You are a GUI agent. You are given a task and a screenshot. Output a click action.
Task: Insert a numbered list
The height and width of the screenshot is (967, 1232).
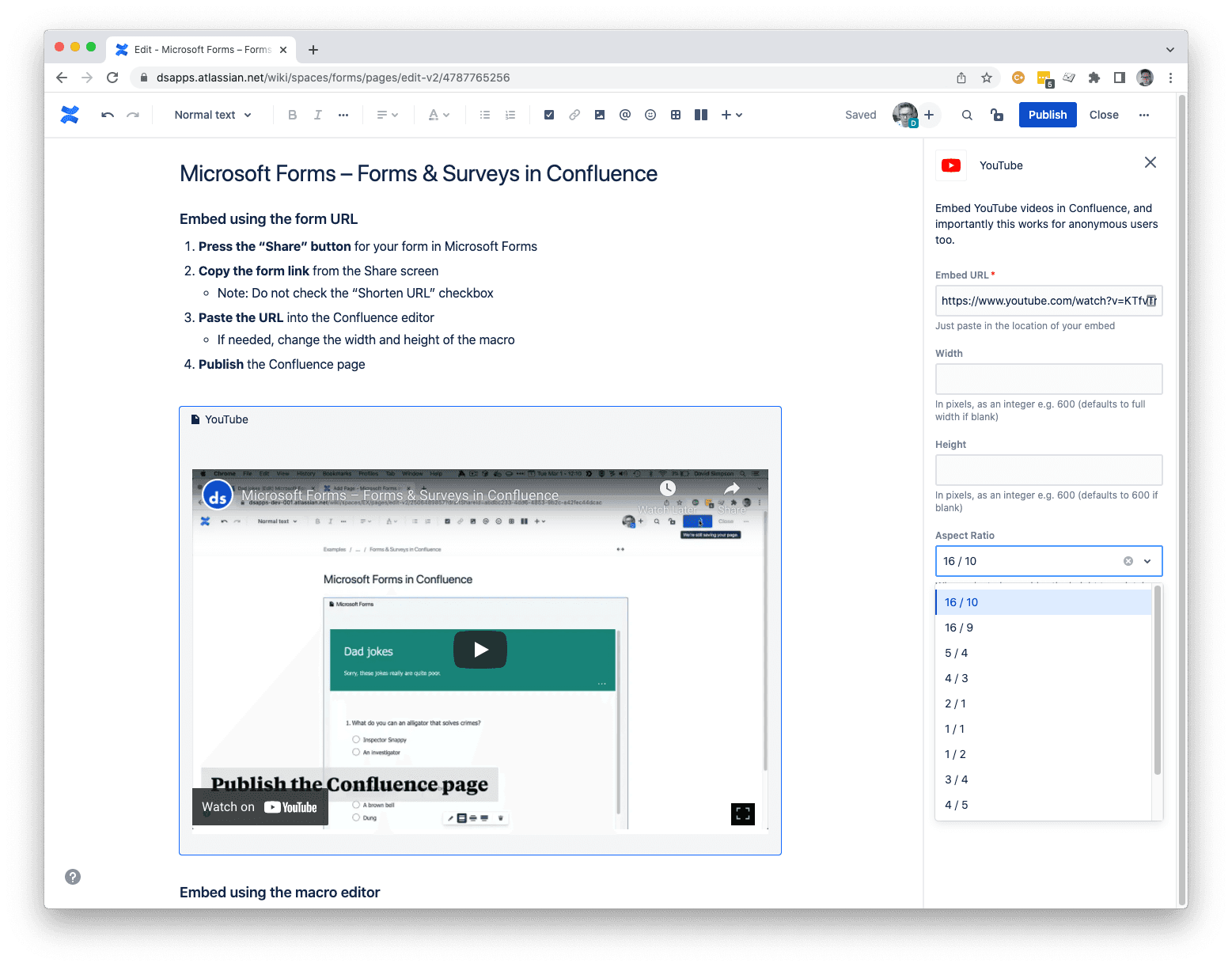point(510,115)
